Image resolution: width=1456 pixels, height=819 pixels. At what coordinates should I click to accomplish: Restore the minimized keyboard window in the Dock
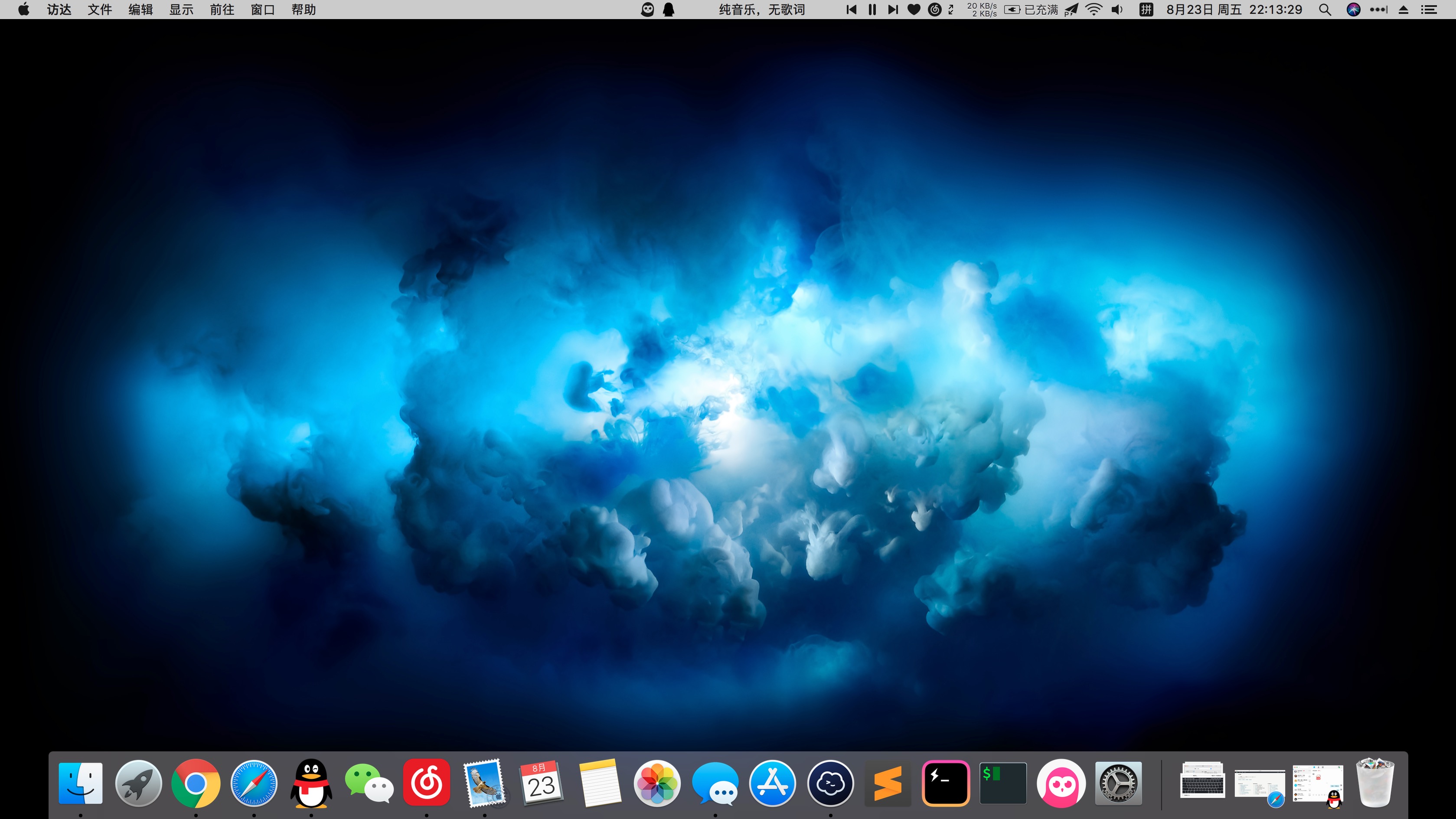pyautogui.click(x=1202, y=780)
